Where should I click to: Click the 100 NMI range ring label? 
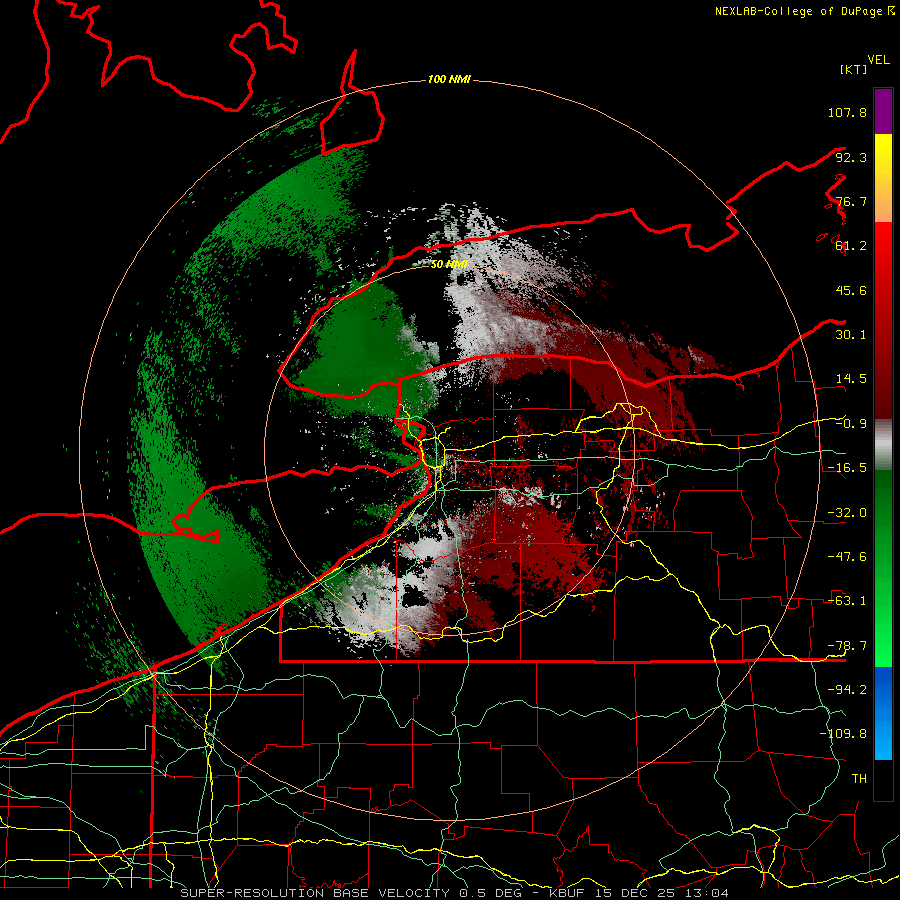click(x=449, y=79)
